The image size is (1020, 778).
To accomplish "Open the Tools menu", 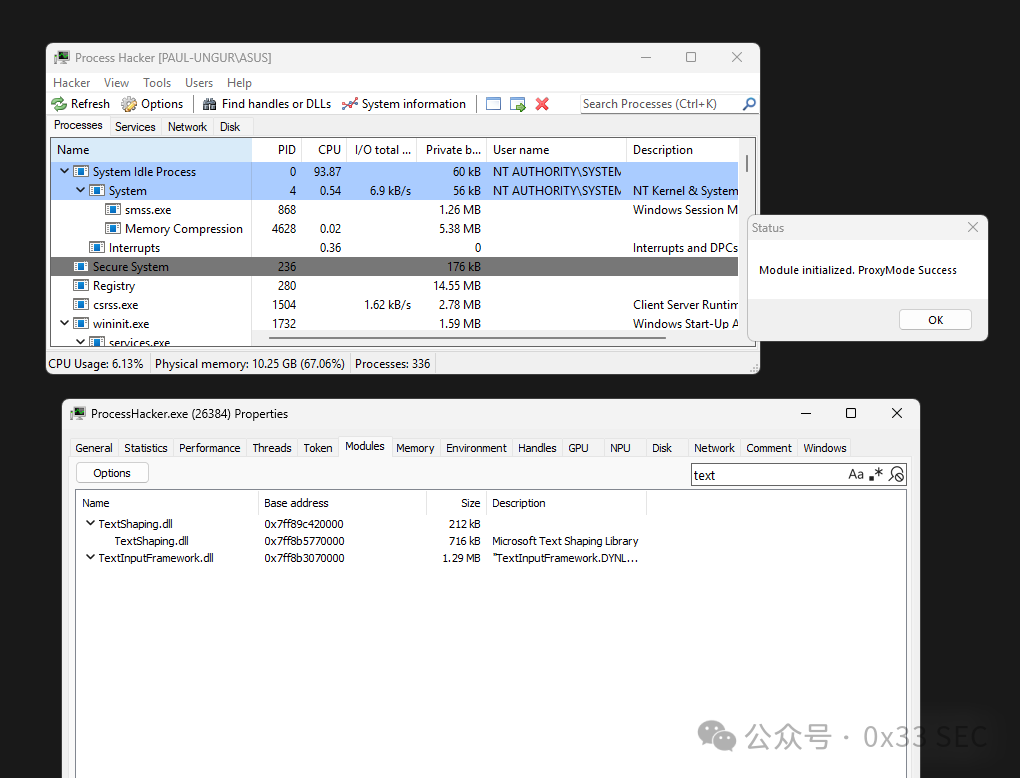I will tap(157, 83).
